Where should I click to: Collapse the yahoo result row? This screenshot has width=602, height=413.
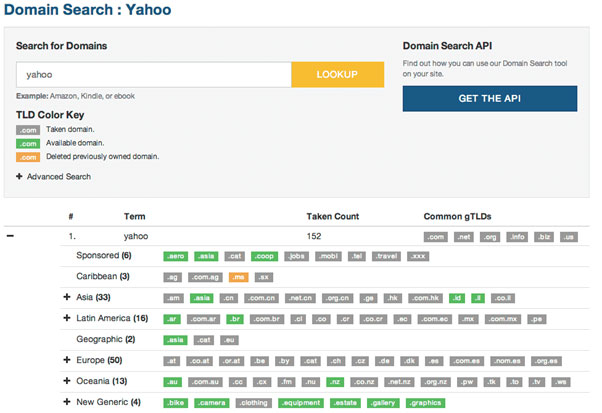10,236
